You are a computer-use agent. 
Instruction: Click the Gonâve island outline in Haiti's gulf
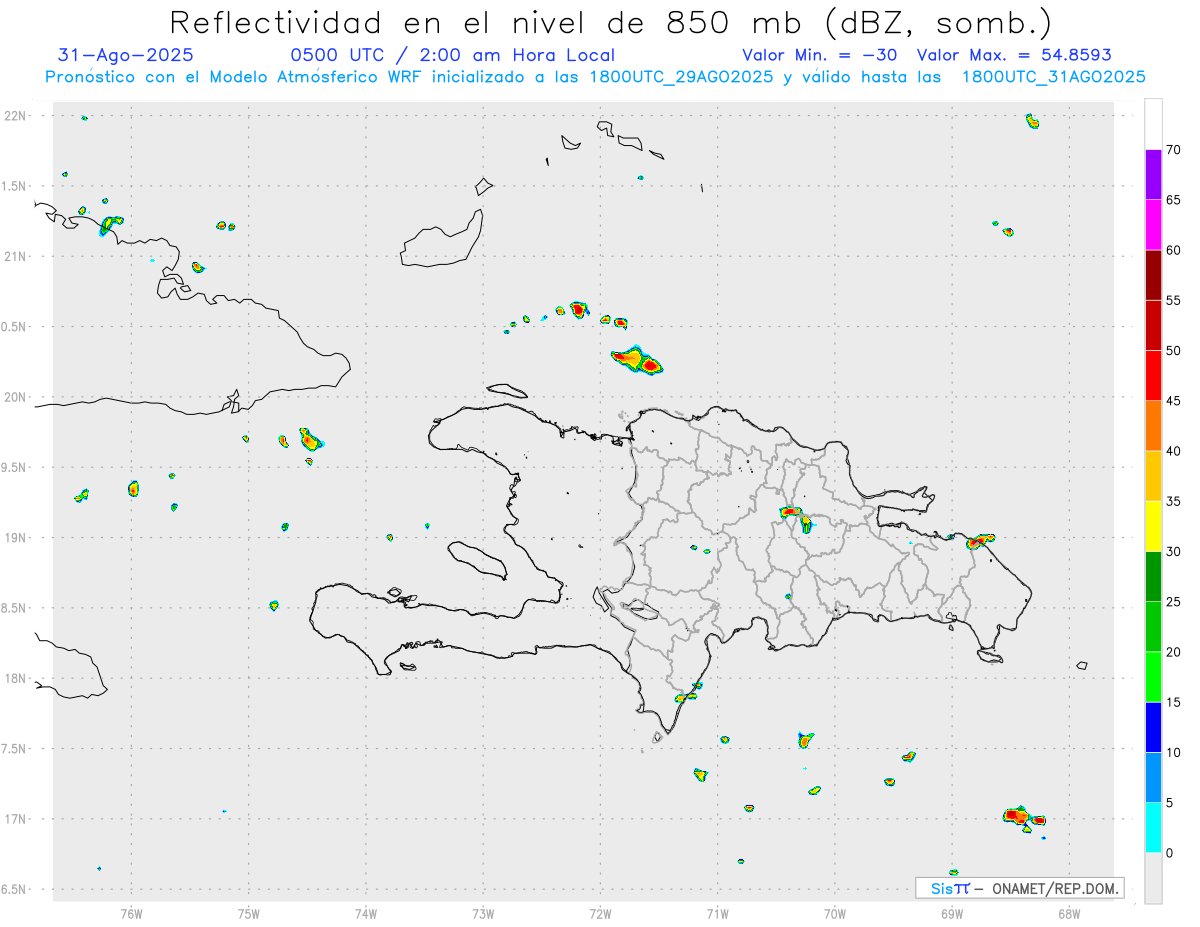tap(477, 559)
